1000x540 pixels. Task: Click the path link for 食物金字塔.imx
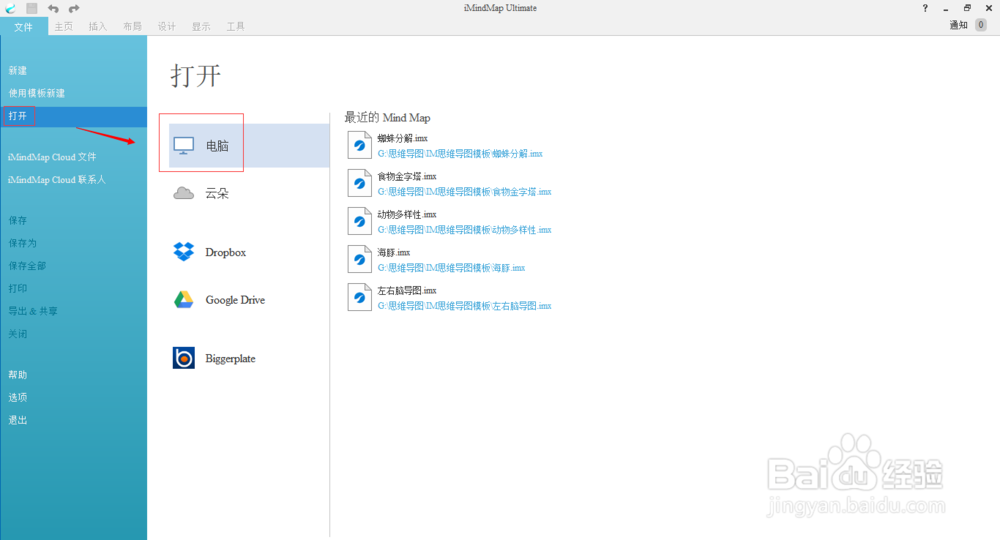pyautogui.click(x=464, y=192)
